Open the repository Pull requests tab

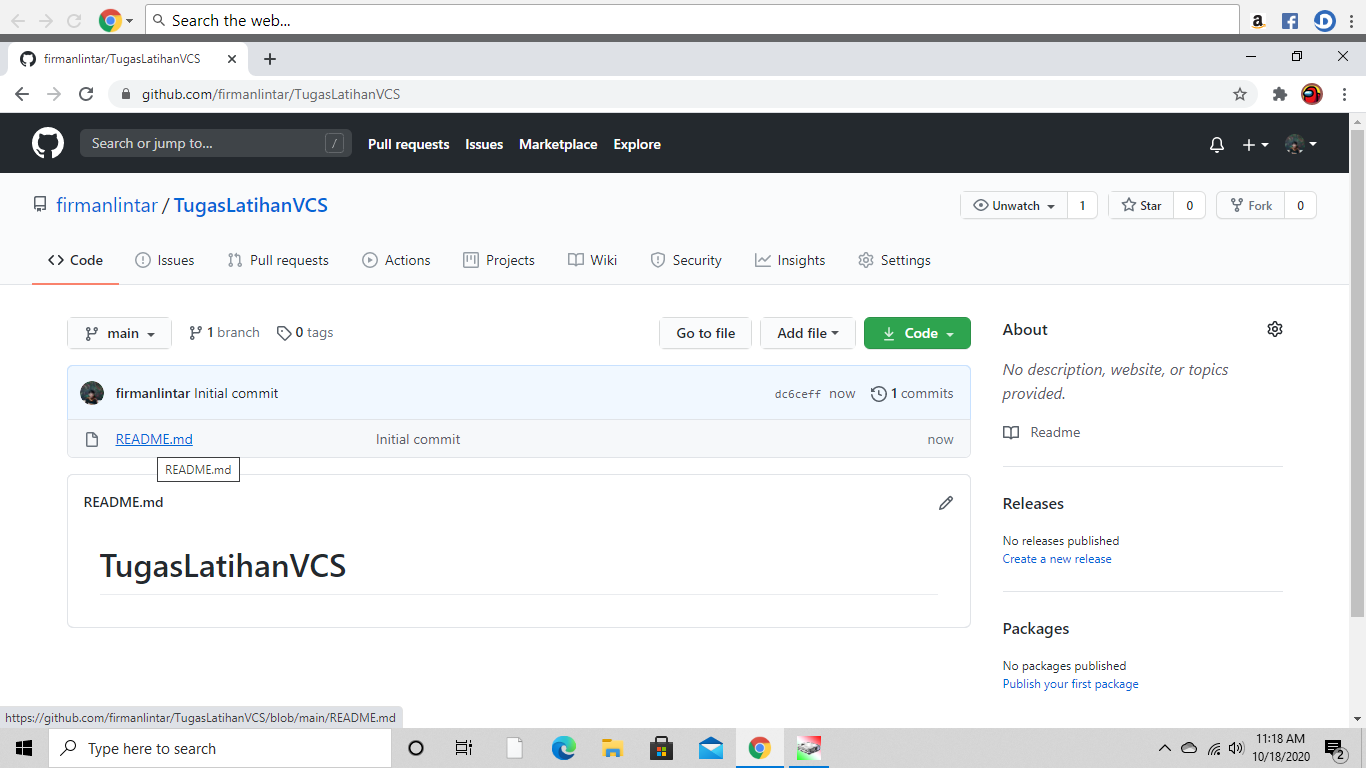click(278, 260)
